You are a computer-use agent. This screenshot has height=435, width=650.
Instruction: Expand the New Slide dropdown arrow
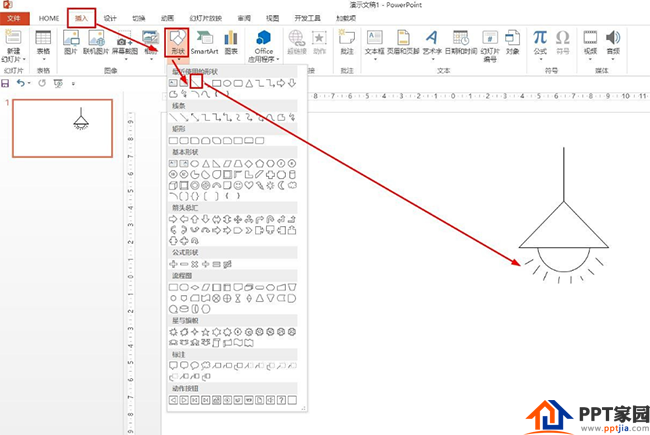click(x=24, y=59)
